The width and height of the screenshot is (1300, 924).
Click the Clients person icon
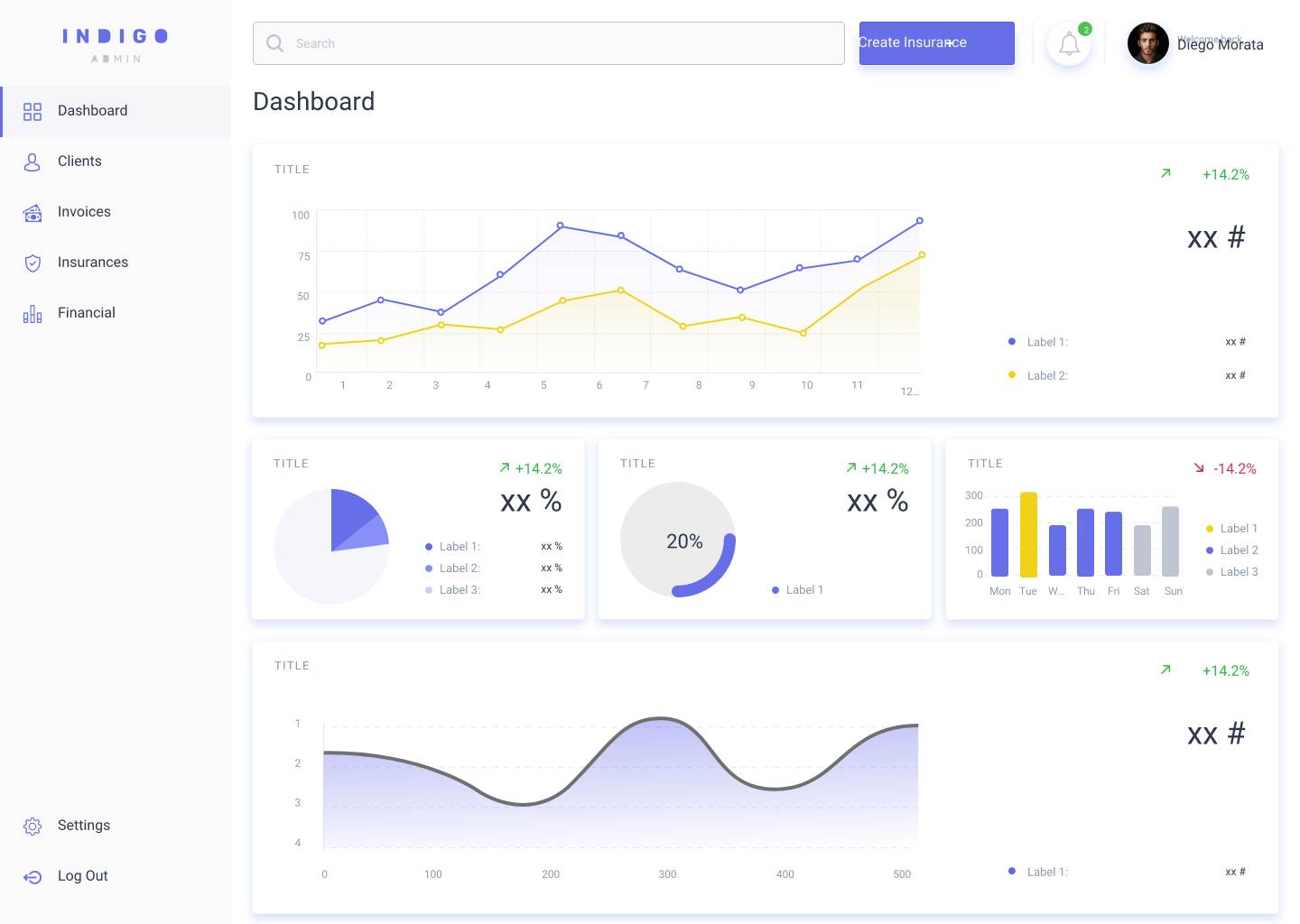(x=32, y=162)
